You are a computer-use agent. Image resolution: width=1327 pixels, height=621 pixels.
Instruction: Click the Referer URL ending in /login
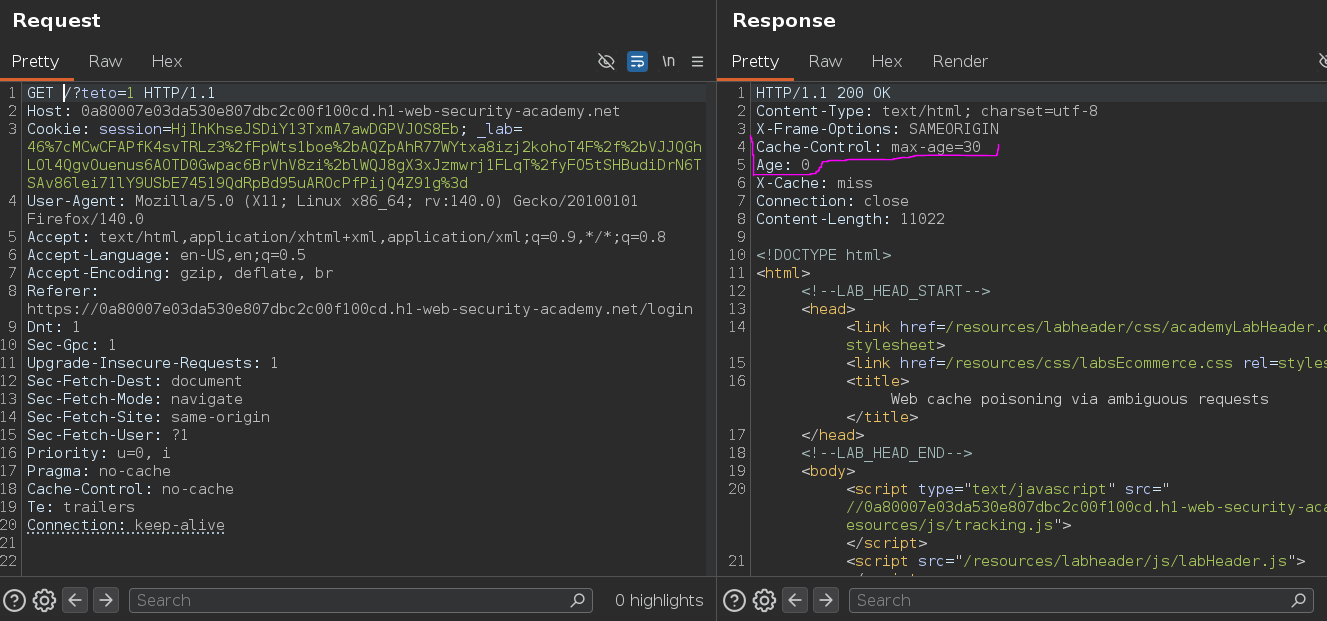[x=360, y=309]
